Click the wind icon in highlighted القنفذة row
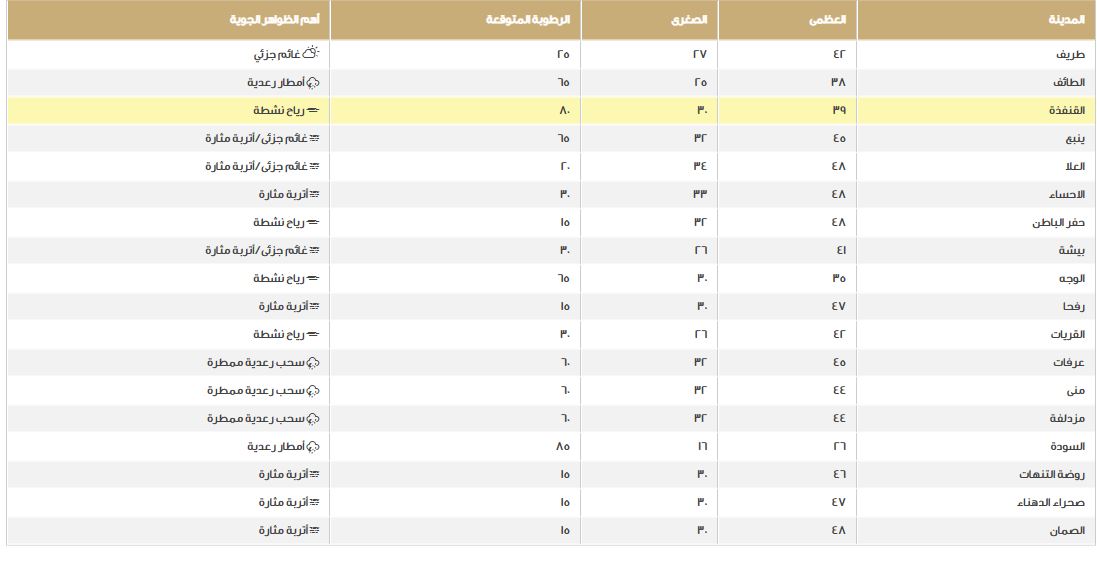Image resolution: width=1097 pixels, height=575 pixels. pos(313,110)
